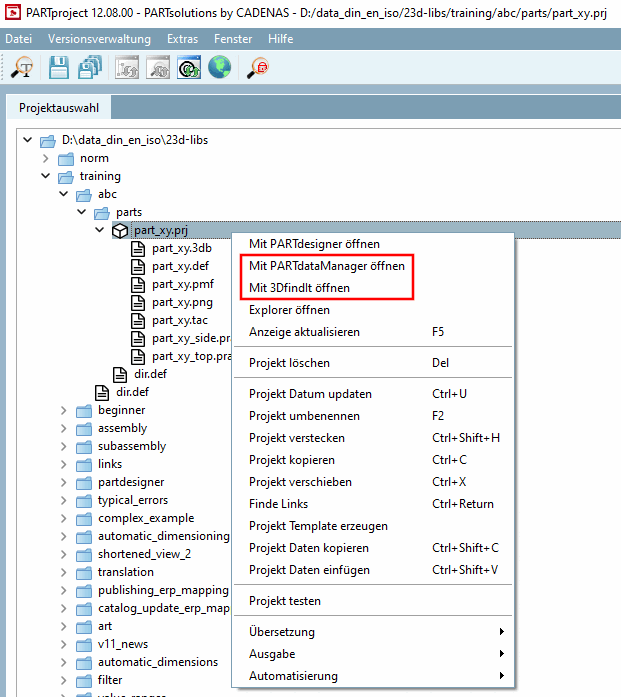This screenshot has height=697, width=621.
Task: Choose Projekt umbenennen
Action: [373, 416]
